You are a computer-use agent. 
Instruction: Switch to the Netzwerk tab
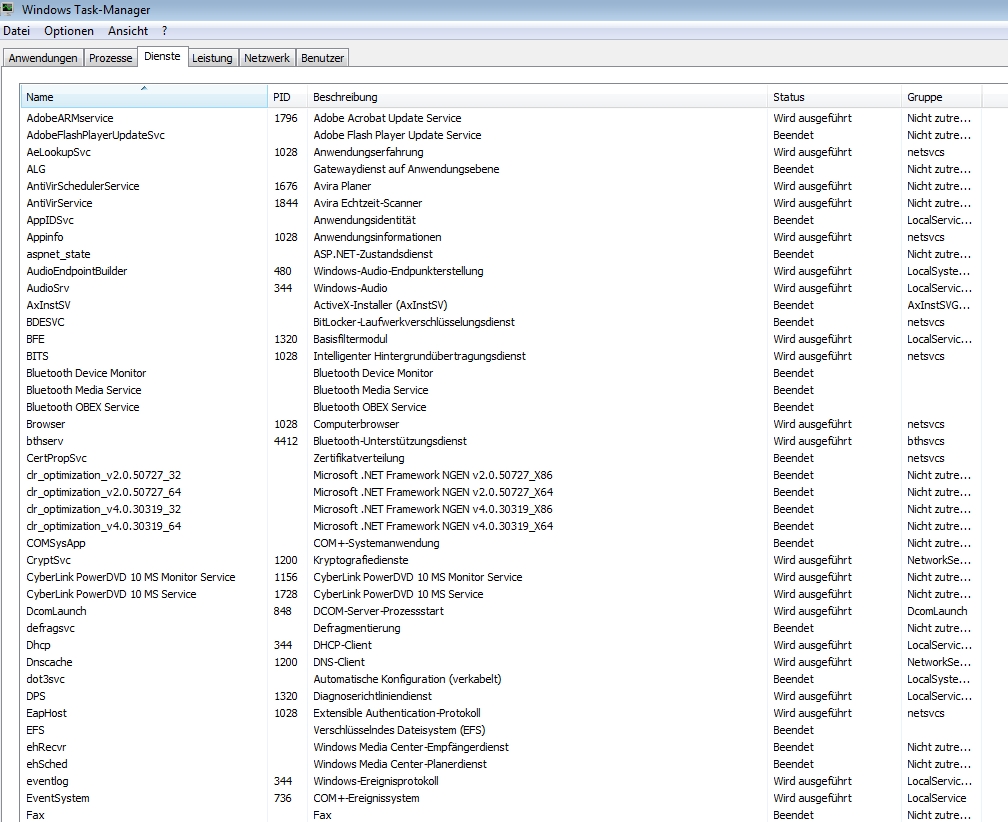click(x=267, y=58)
